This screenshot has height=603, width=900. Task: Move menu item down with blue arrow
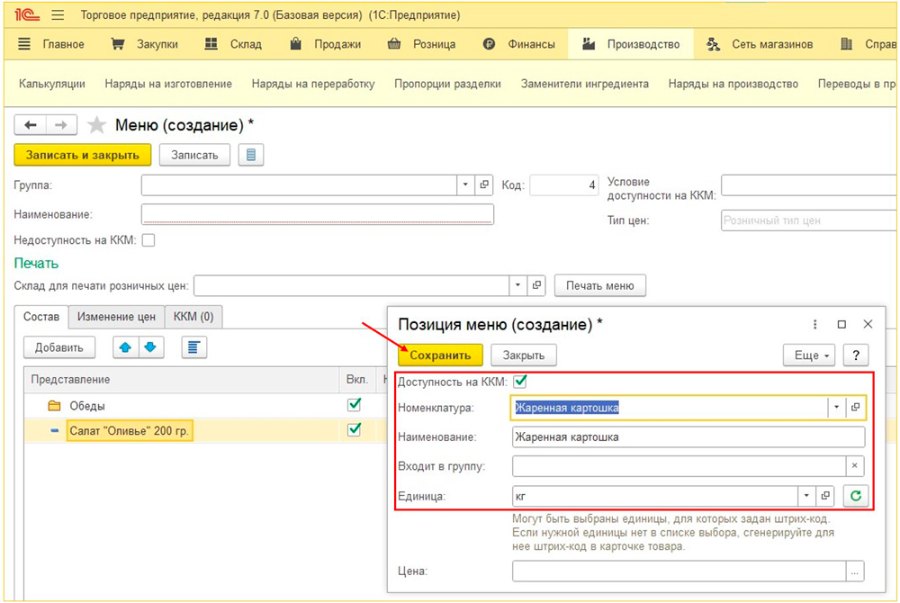click(x=150, y=347)
